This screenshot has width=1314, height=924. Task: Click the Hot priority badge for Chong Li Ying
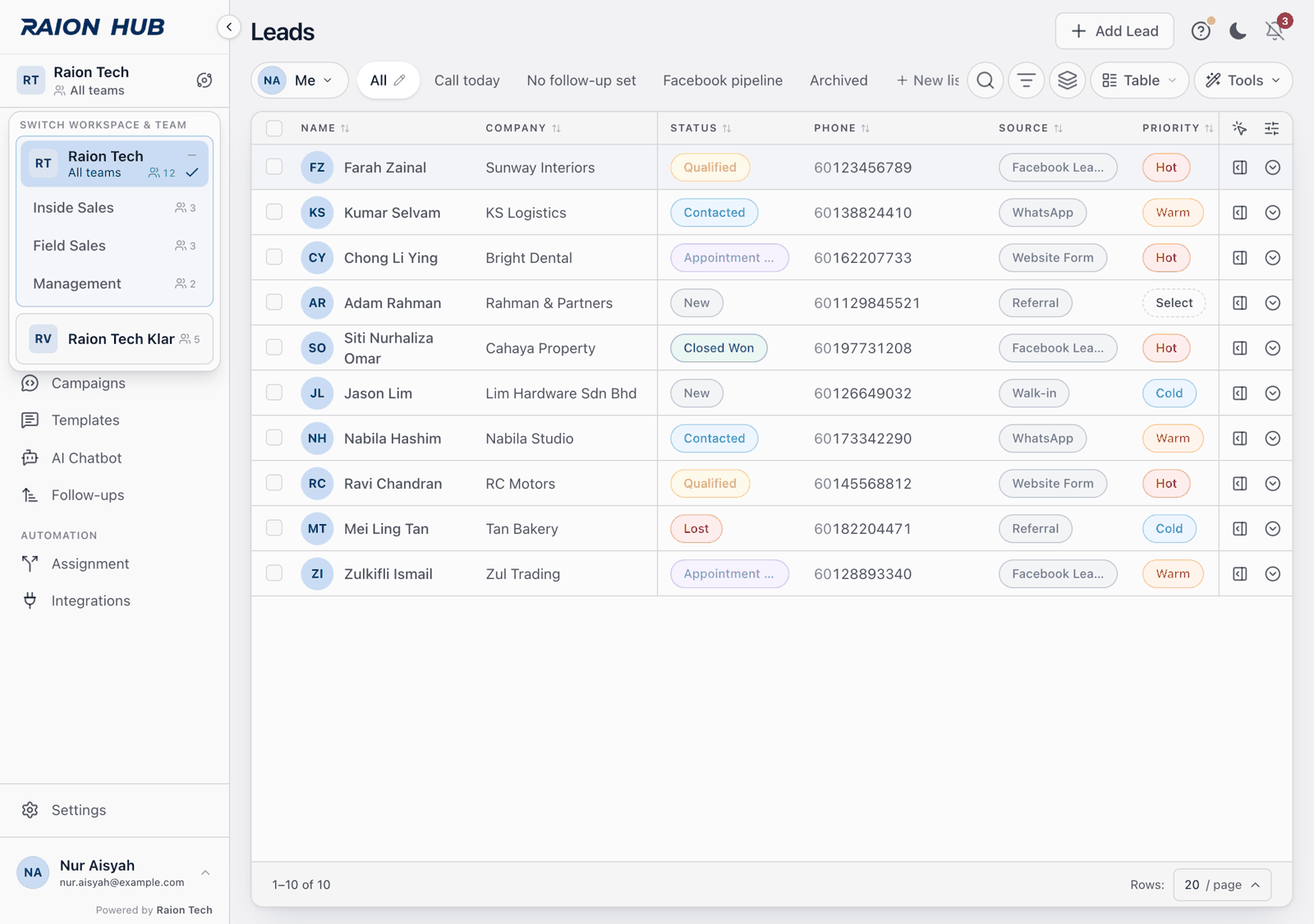(1166, 258)
